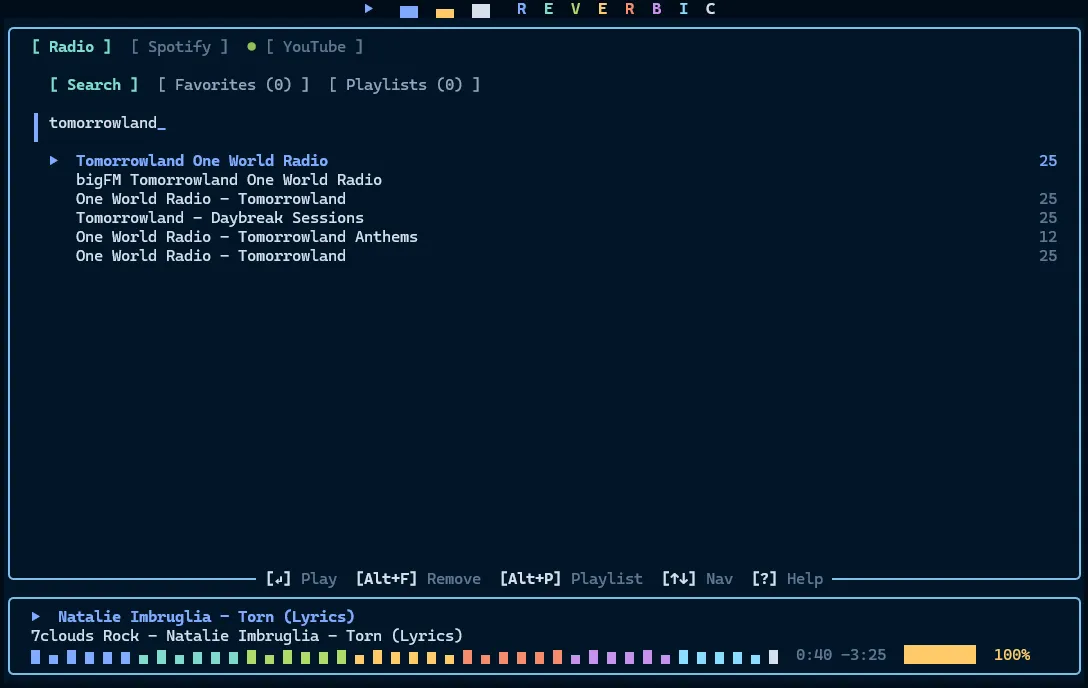
Task: Open the Playlists (0) sub-tab
Action: click(x=405, y=85)
